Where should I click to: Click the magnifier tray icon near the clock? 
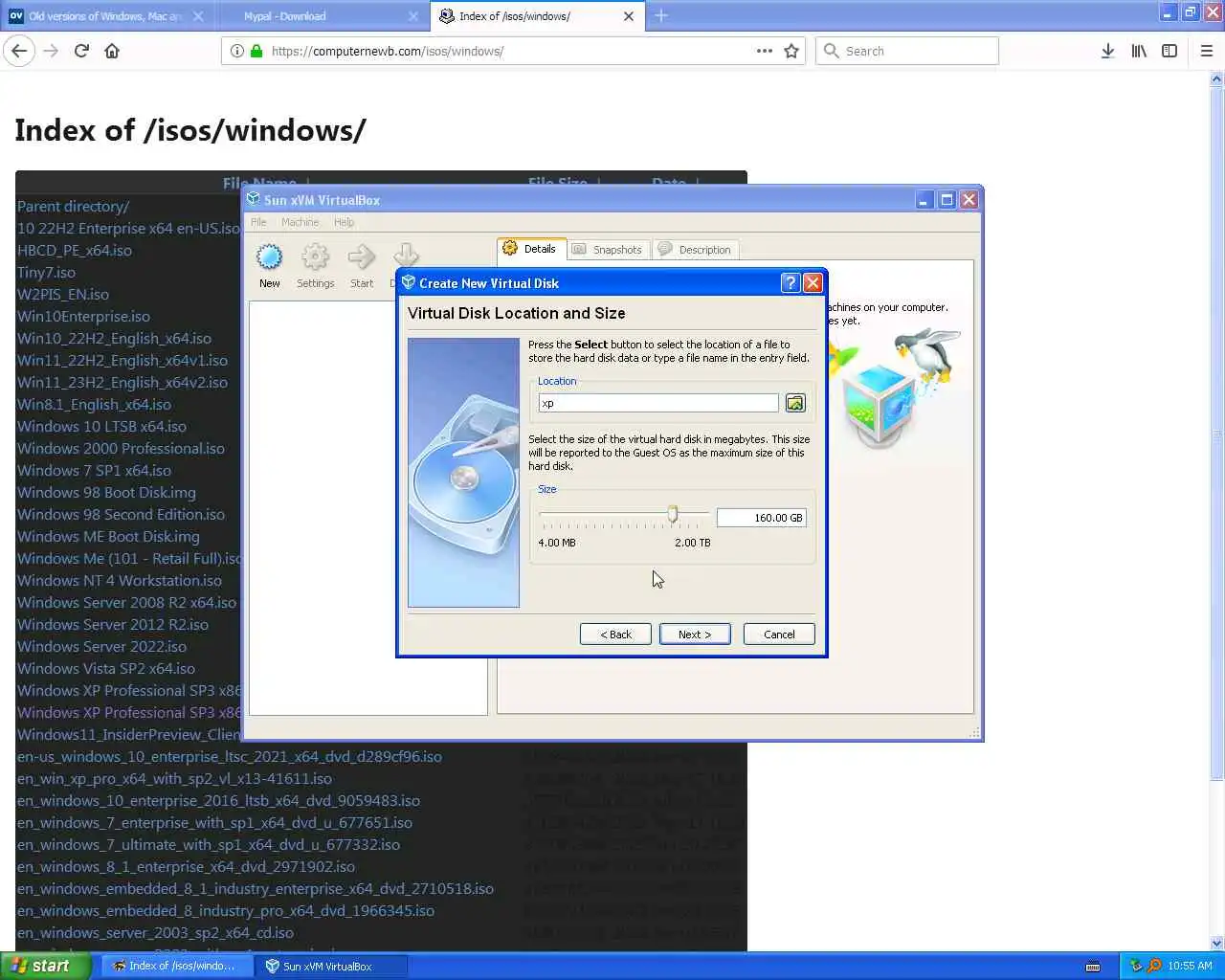tap(1154, 966)
